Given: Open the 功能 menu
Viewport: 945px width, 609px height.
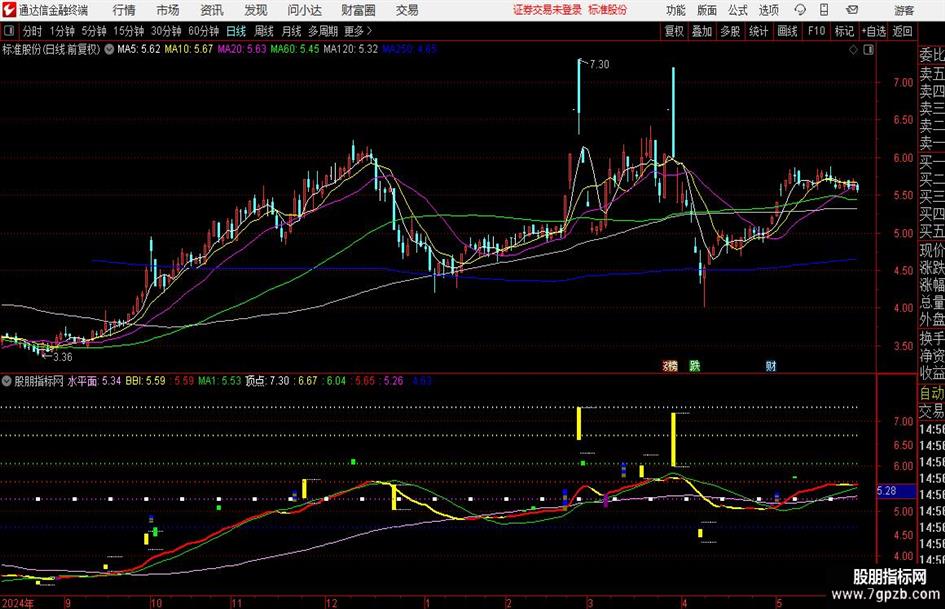Looking at the screenshot, I should point(676,10).
